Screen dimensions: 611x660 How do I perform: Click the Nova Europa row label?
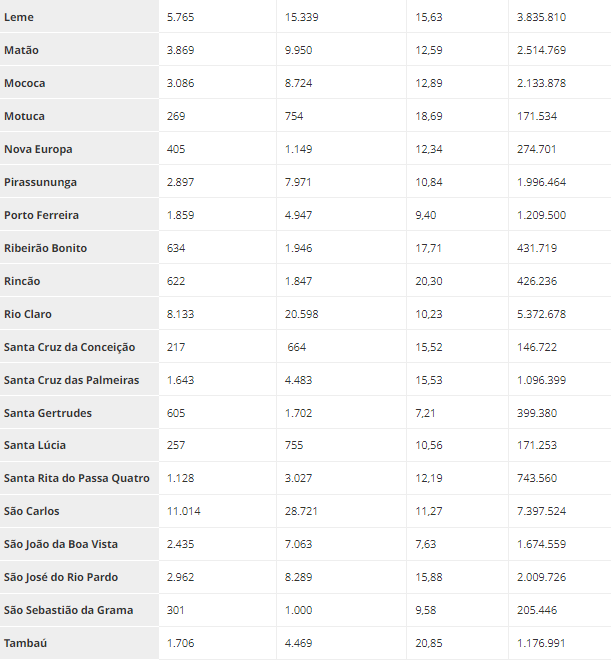coord(38,149)
